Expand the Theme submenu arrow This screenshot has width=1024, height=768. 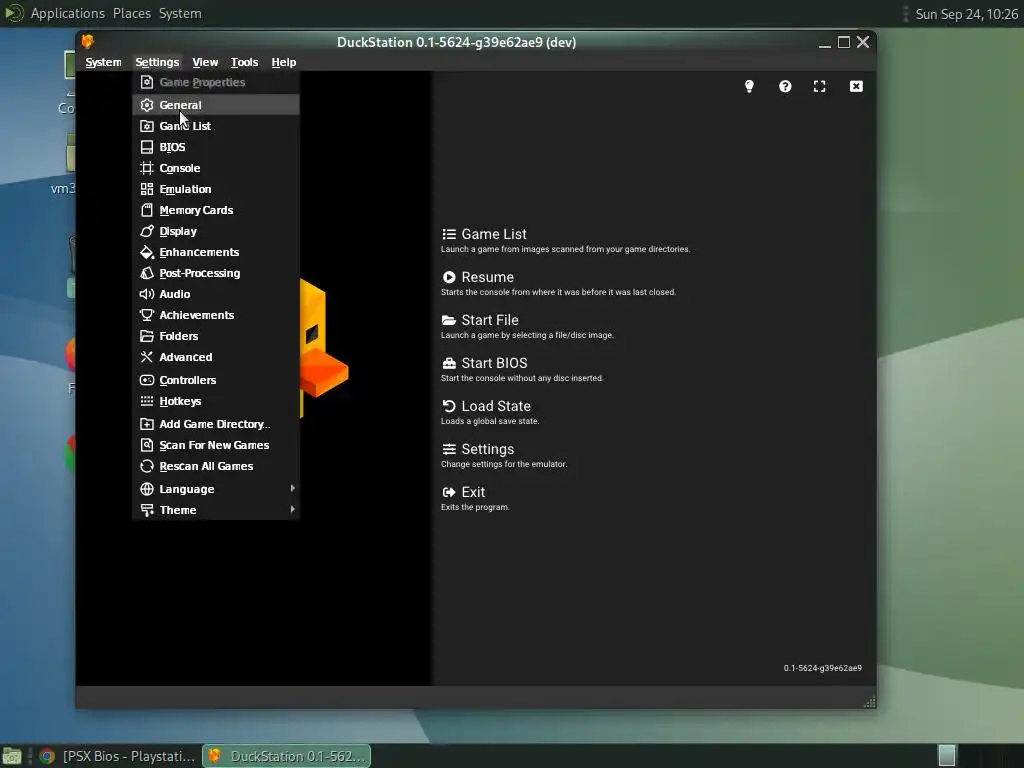coord(292,509)
